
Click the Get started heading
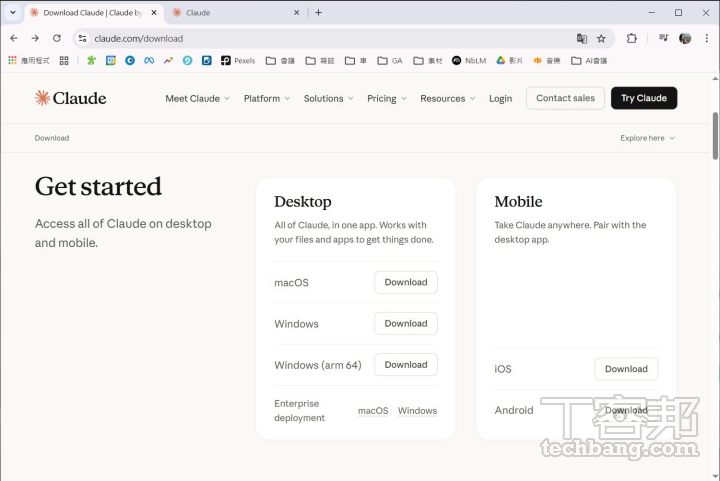[98, 187]
